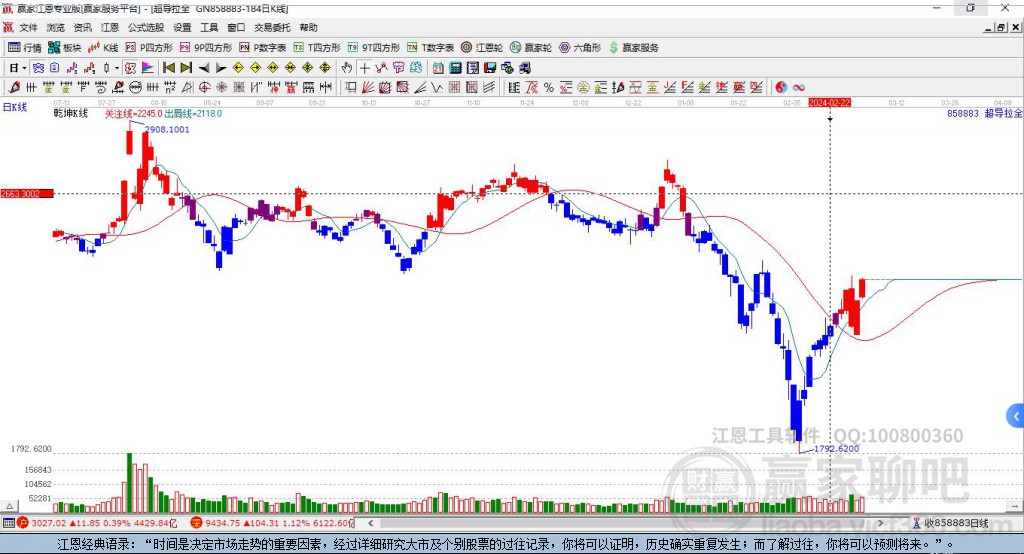Open the P四方形 tool
This screenshot has width=1024, height=554.
[149, 48]
